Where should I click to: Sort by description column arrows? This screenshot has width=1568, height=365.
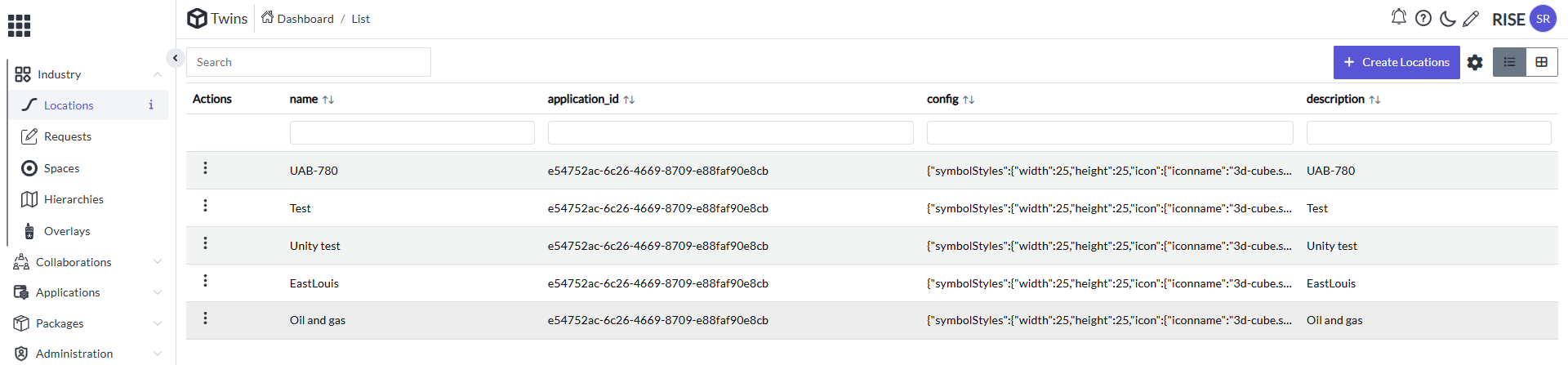coord(1374,100)
